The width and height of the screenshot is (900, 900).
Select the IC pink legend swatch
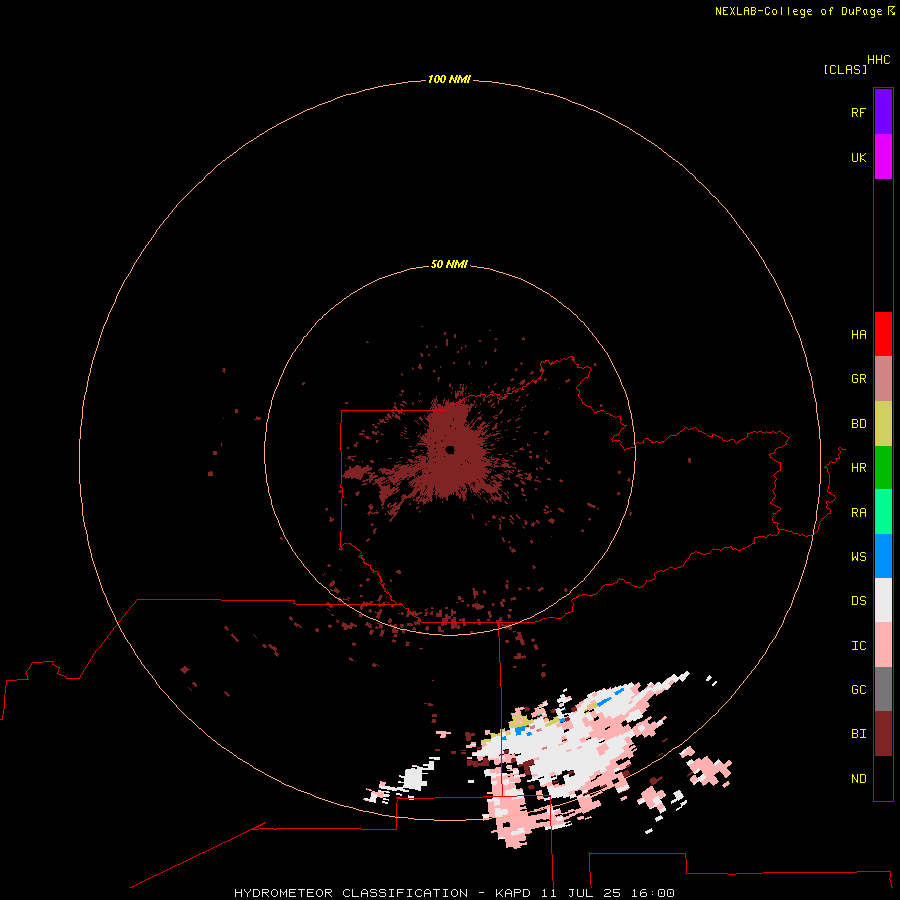[883, 645]
